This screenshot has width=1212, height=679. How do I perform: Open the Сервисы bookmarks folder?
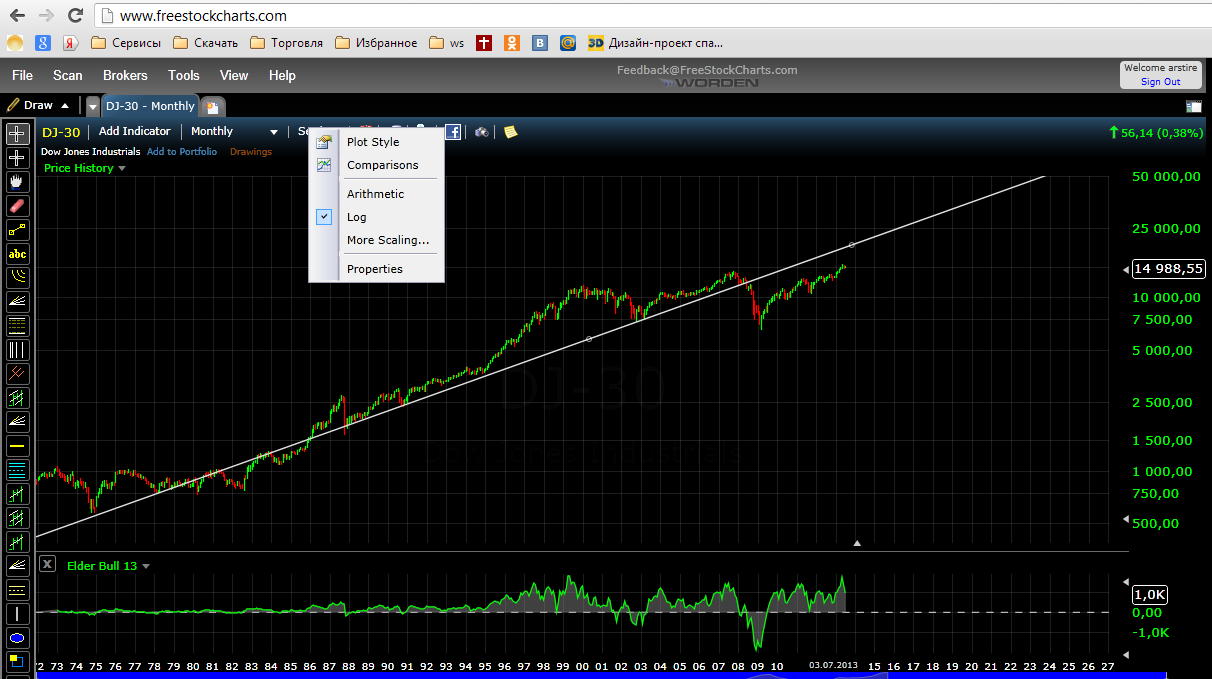tap(126, 43)
